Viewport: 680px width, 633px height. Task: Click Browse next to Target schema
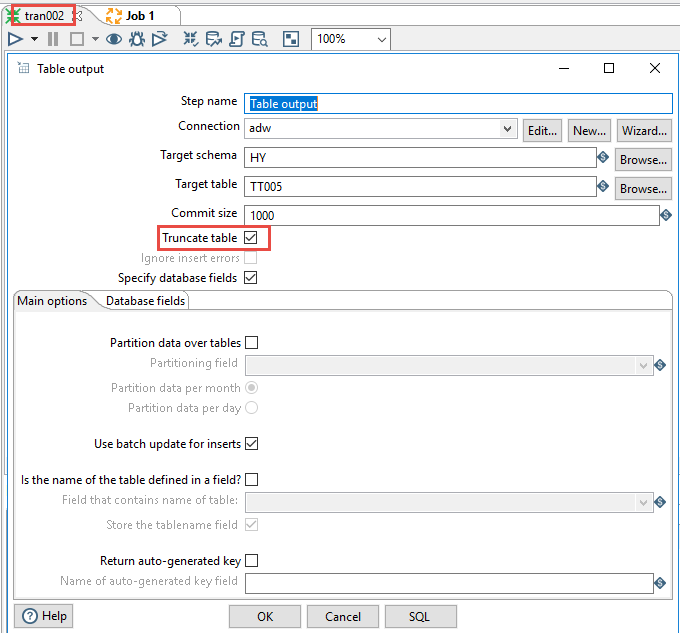click(x=642, y=159)
